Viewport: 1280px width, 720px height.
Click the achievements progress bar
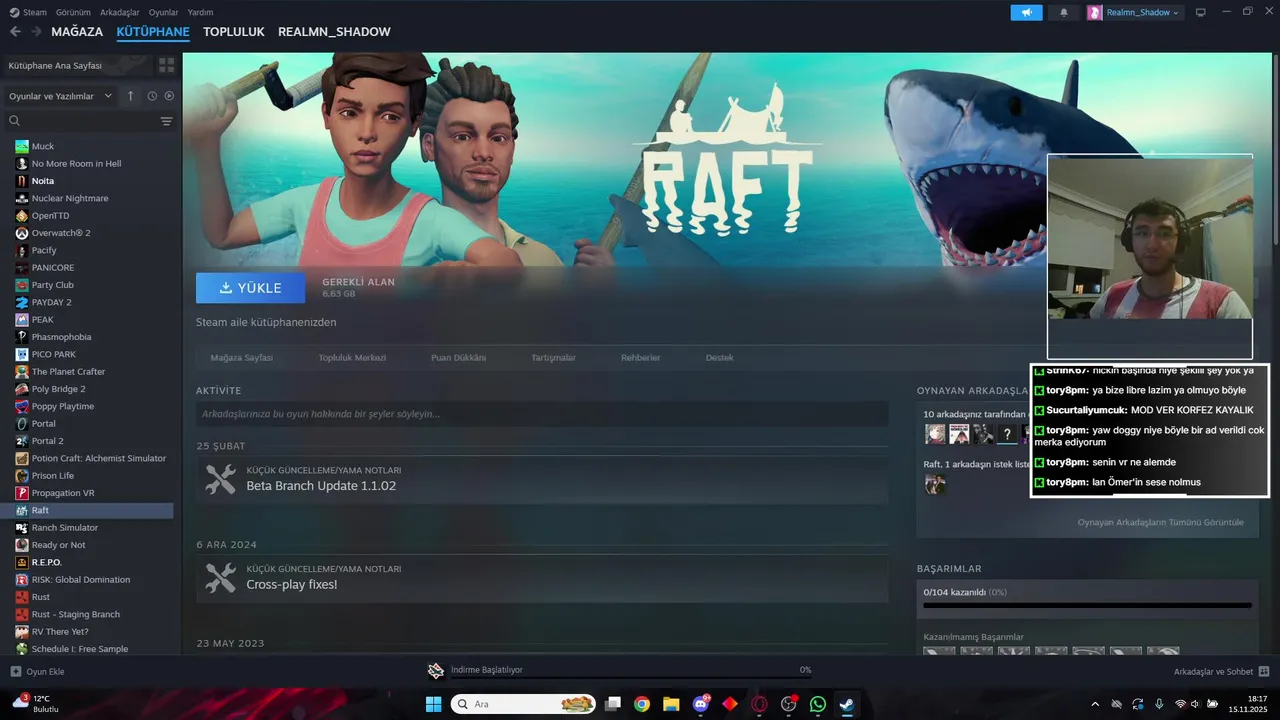[1087, 605]
